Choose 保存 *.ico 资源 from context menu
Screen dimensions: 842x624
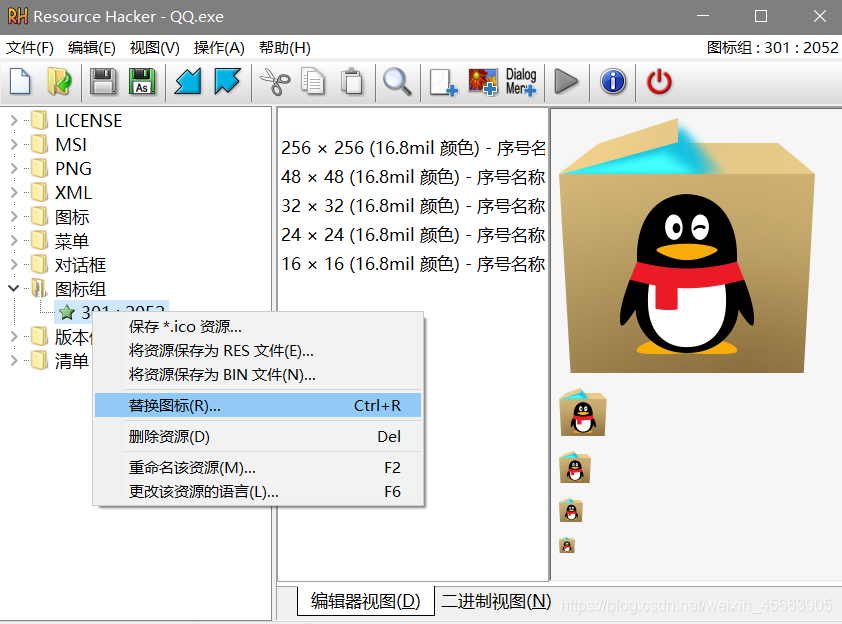tap(258, 326)
